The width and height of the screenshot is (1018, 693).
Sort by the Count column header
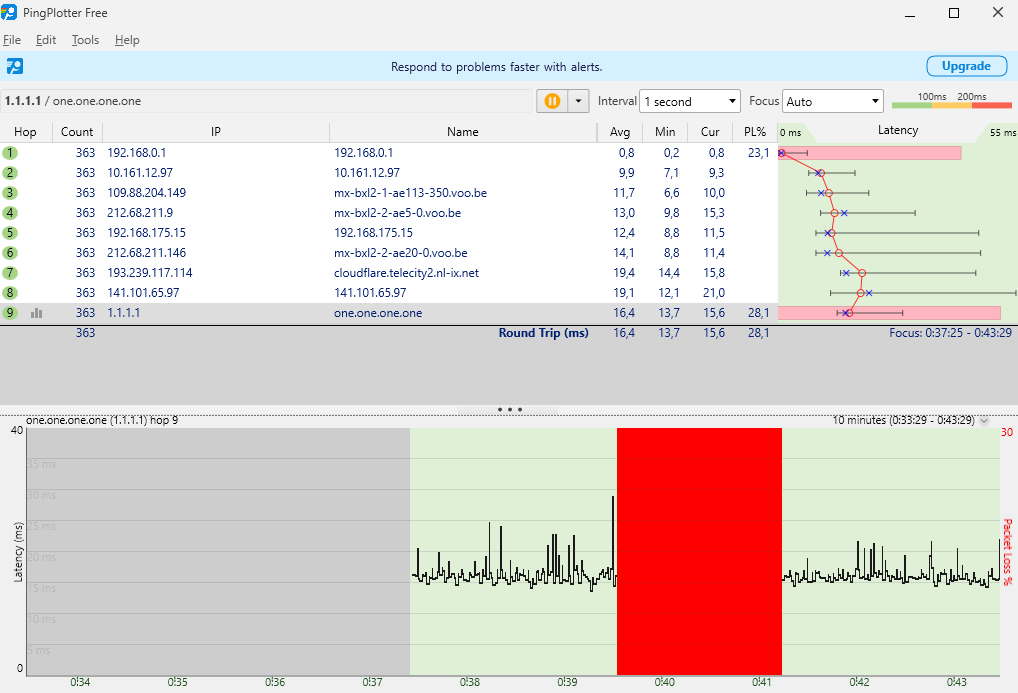pos(77,132)
